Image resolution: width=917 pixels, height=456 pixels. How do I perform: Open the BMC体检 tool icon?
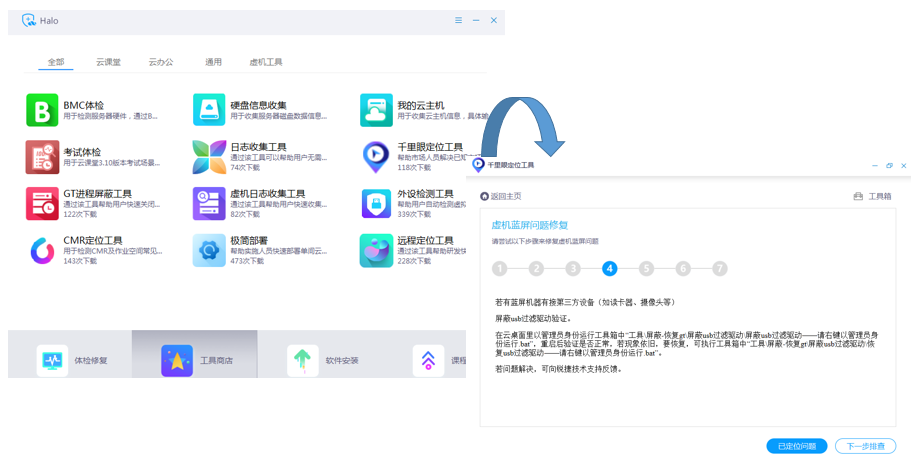42,111
